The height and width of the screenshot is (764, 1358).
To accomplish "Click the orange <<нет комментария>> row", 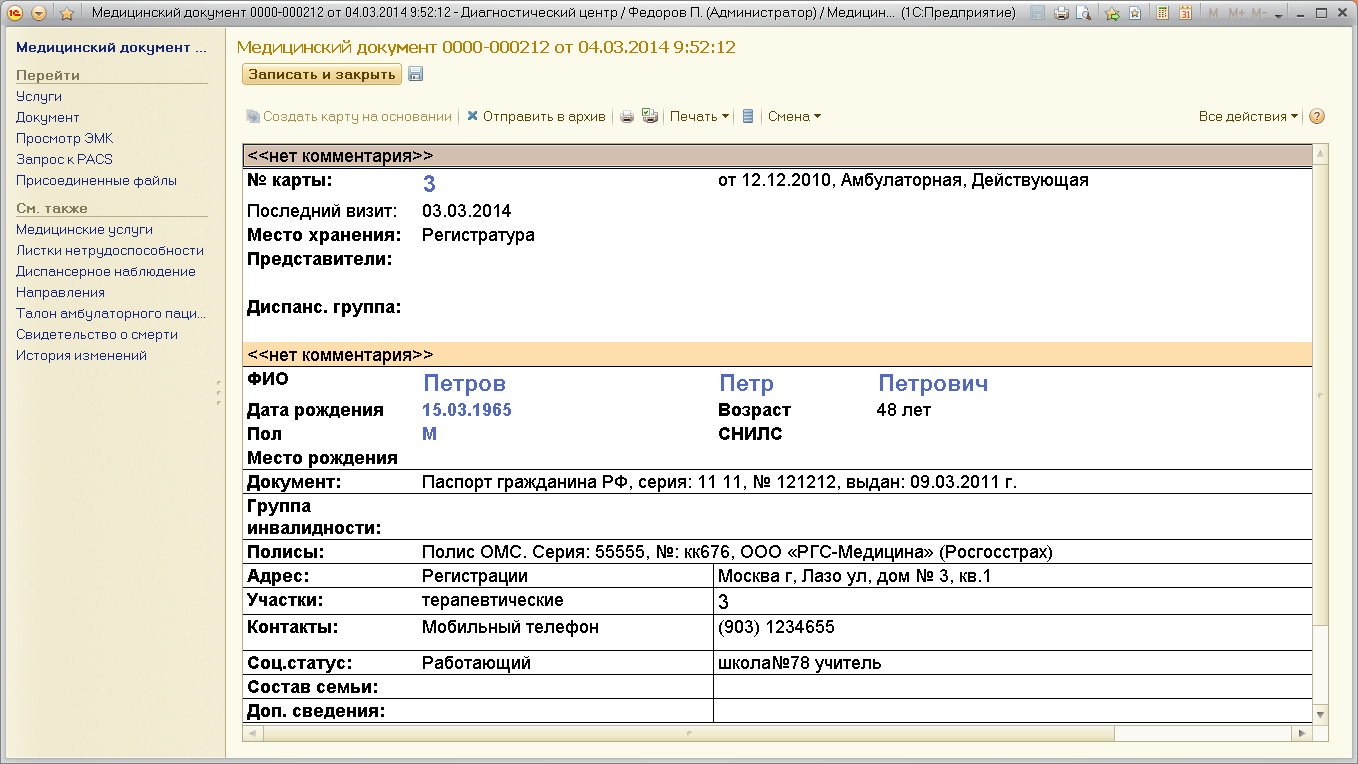I will tap(777, 355).
